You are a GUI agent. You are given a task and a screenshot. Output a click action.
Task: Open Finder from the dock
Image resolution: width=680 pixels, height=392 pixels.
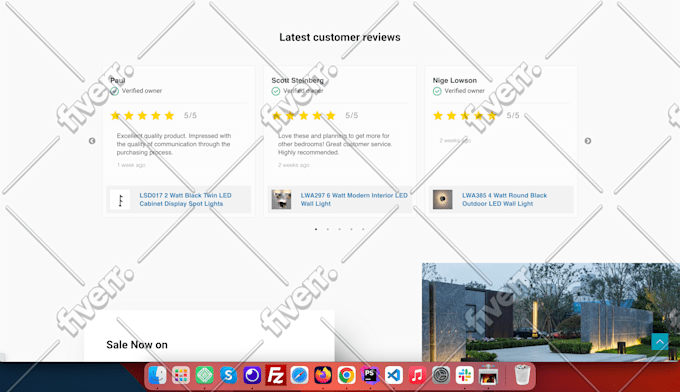(x=157, y=375)
